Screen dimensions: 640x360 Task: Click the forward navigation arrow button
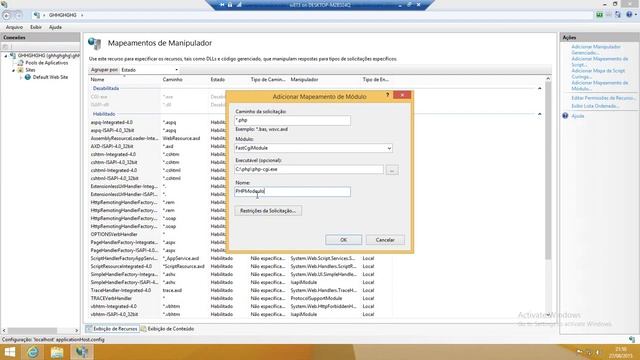[18, 15]
